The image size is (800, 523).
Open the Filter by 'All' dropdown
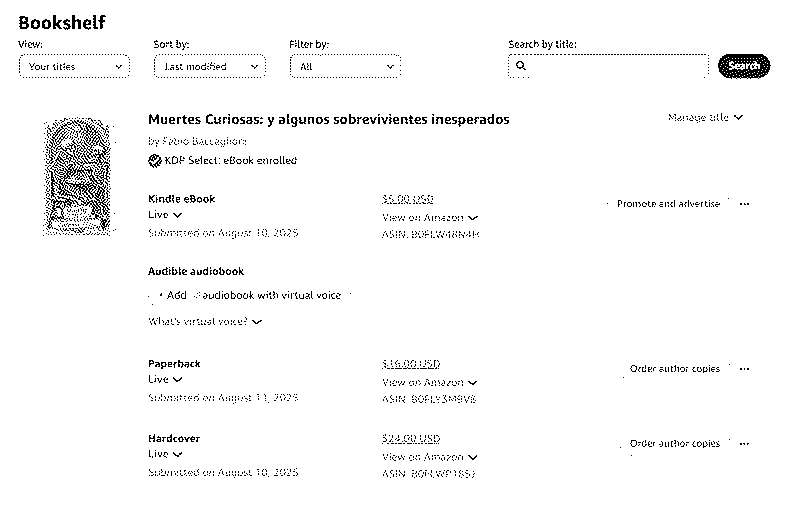click(345, 67)
